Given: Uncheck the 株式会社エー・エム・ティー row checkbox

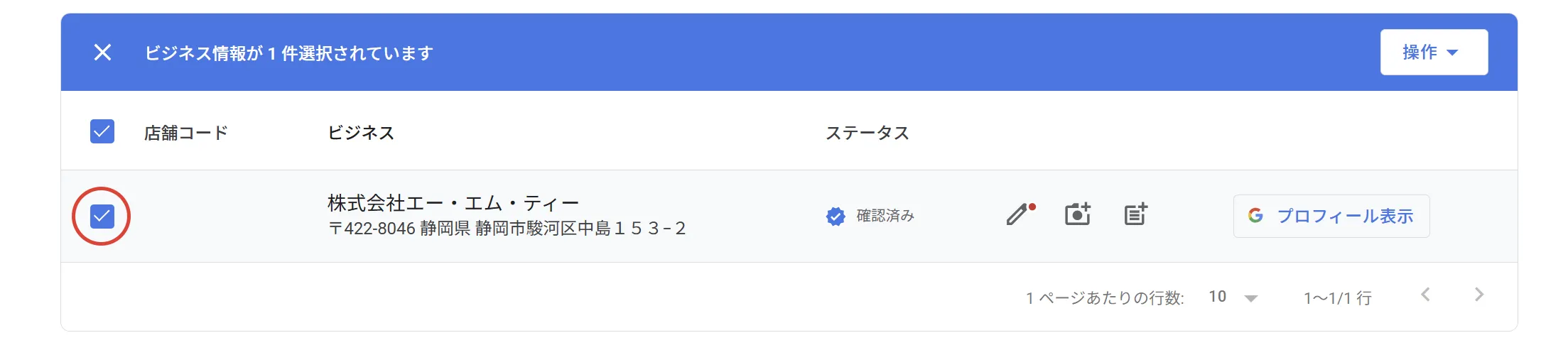Looking at the screenshot, I should tap(102, 216).
